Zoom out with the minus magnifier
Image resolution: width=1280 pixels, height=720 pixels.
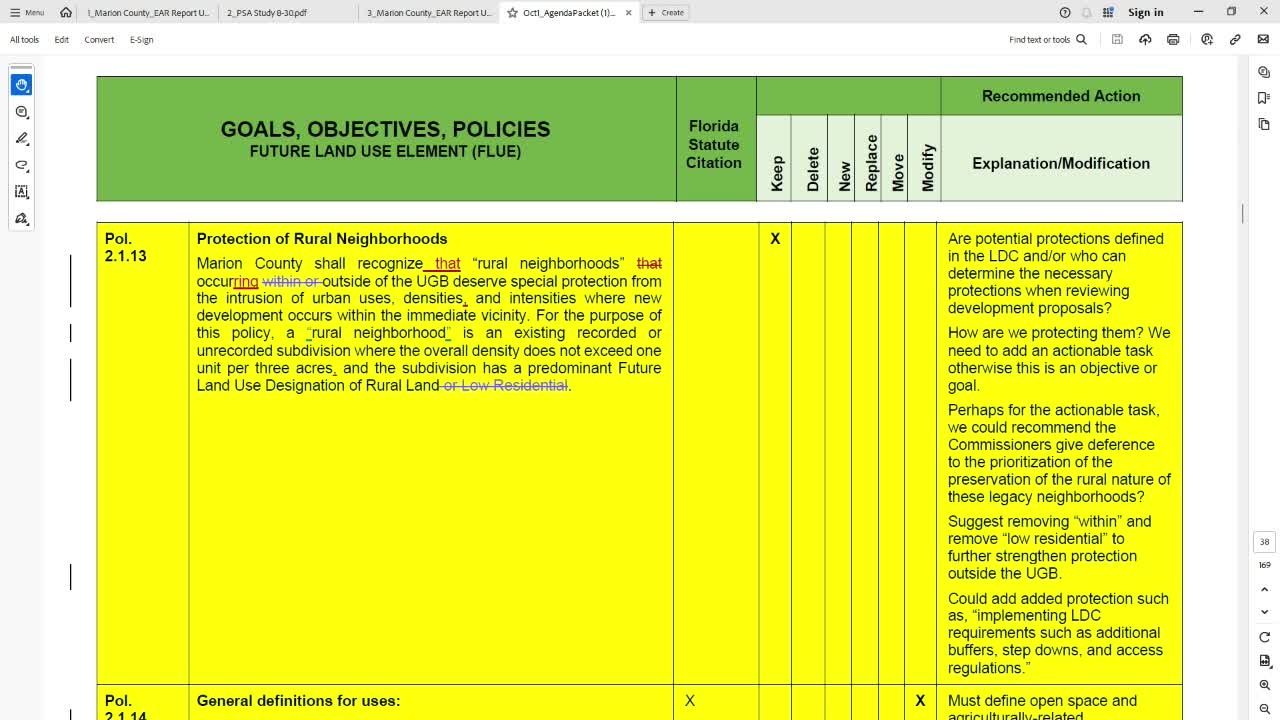pos(1264,708)
